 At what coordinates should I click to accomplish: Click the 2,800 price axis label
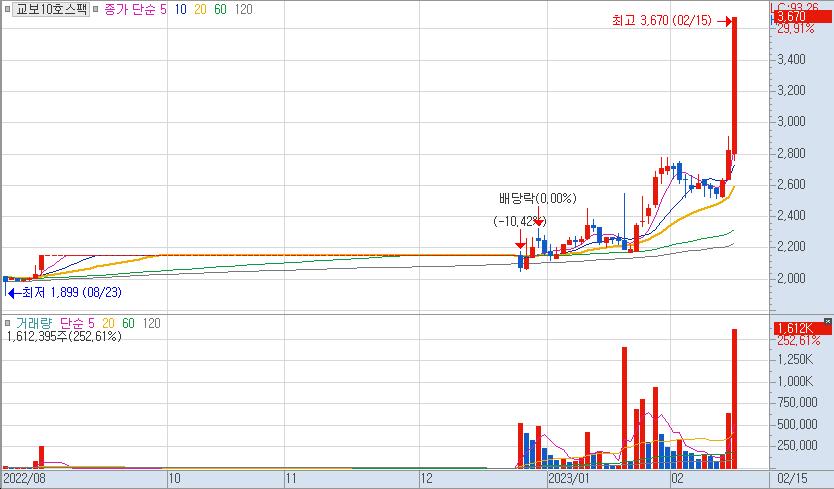[x=791, y=153]
